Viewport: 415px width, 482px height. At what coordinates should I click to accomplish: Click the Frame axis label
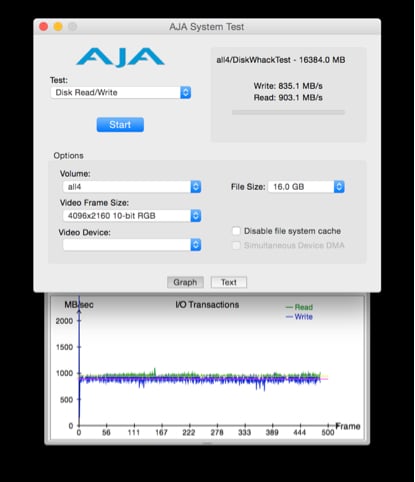click(348, 426)
